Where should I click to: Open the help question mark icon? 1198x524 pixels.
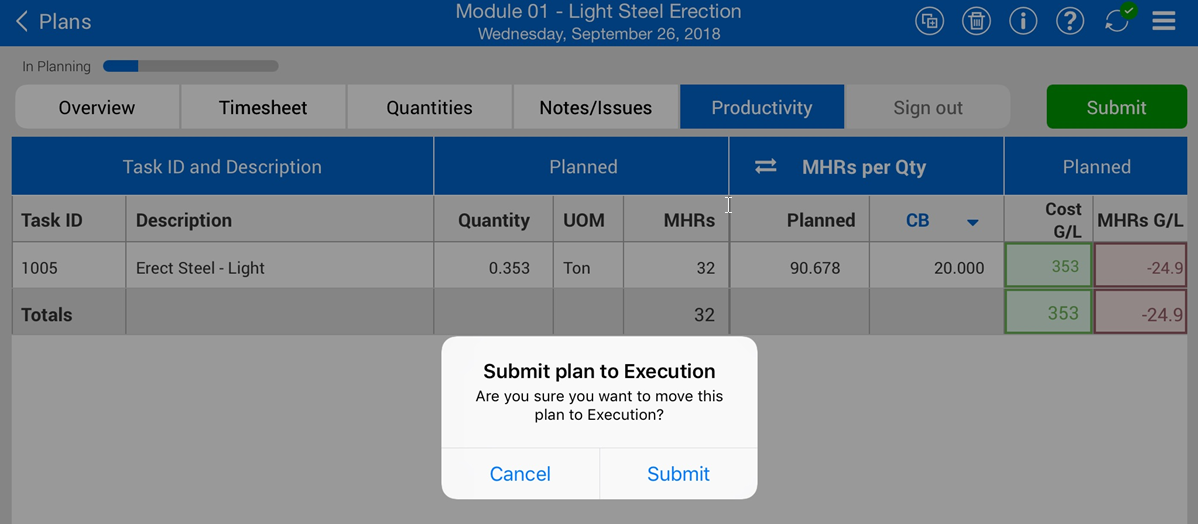[1070, 21]
